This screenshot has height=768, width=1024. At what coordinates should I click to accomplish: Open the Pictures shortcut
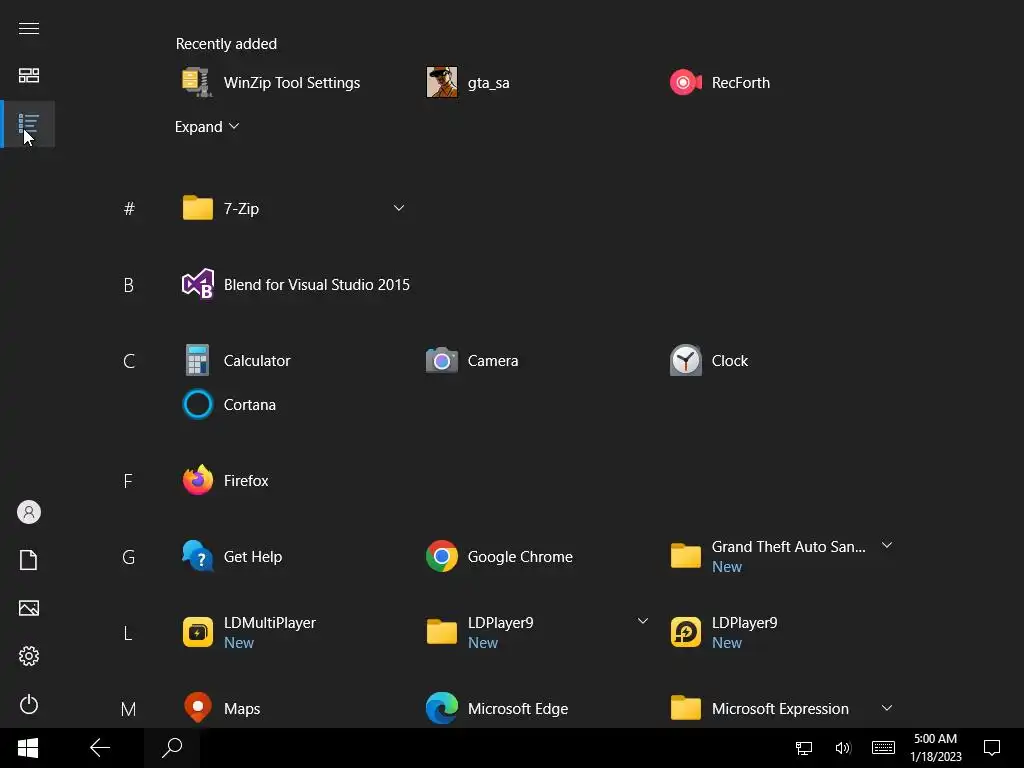[29, 608]
